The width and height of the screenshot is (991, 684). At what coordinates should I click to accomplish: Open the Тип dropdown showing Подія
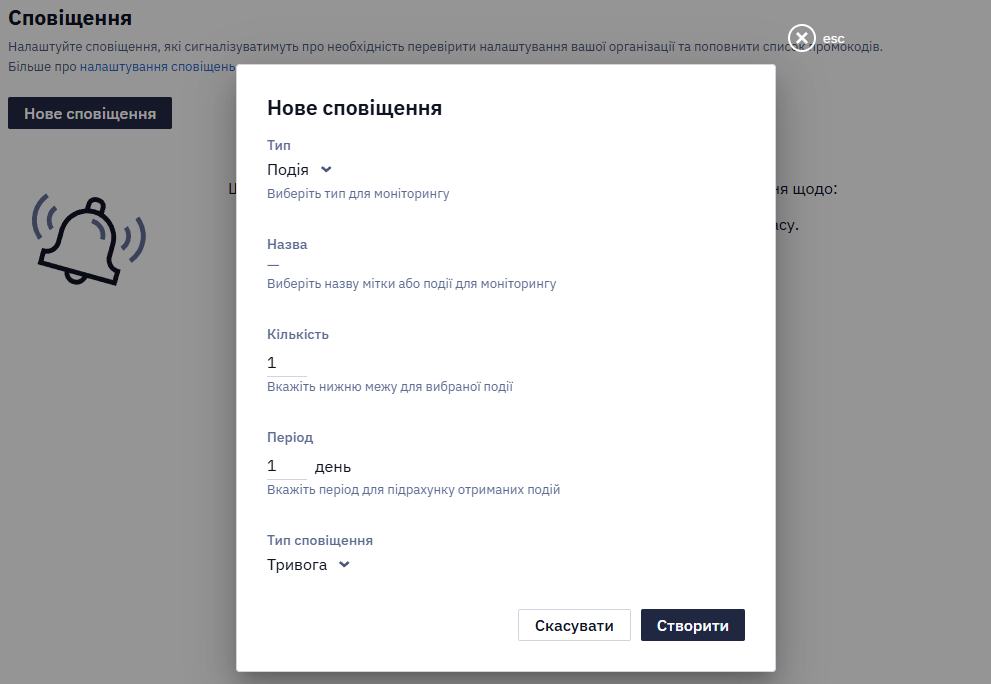coord(300,169)
